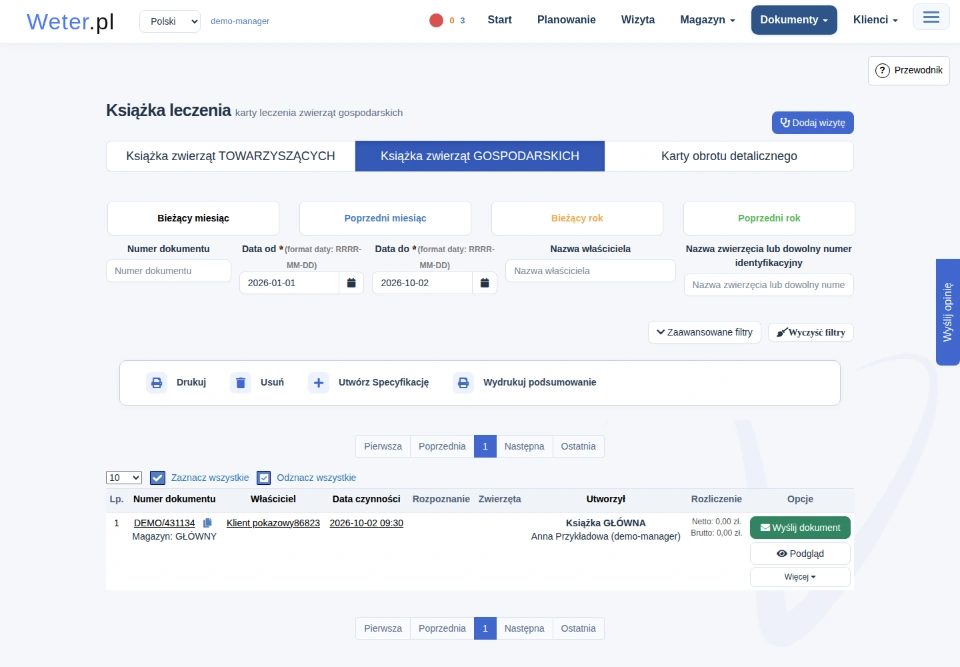960x667 pixels.
Task: Click the Wydrukuj podsumowanie printer icon
Action: (463, 383)
